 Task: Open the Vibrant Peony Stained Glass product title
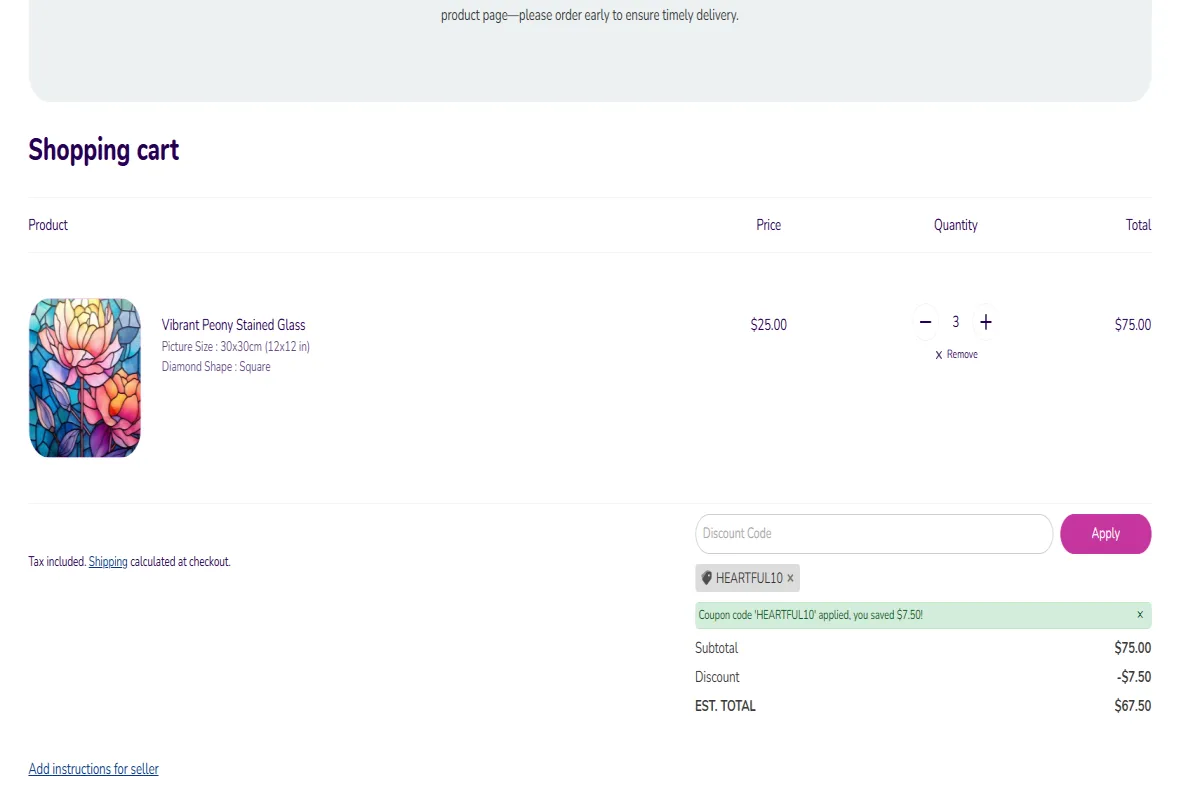pyautogui.click(x=234, y=325)
